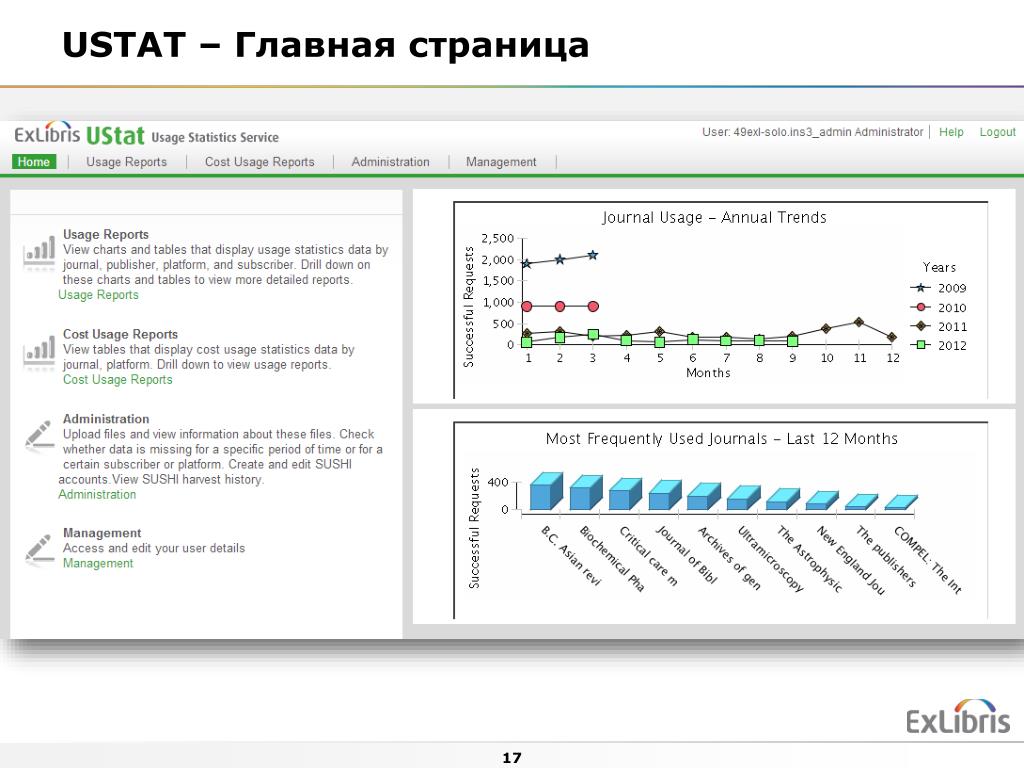
Task: Click the Logout link
Action: pyautogui.click(x=997, y=132)
